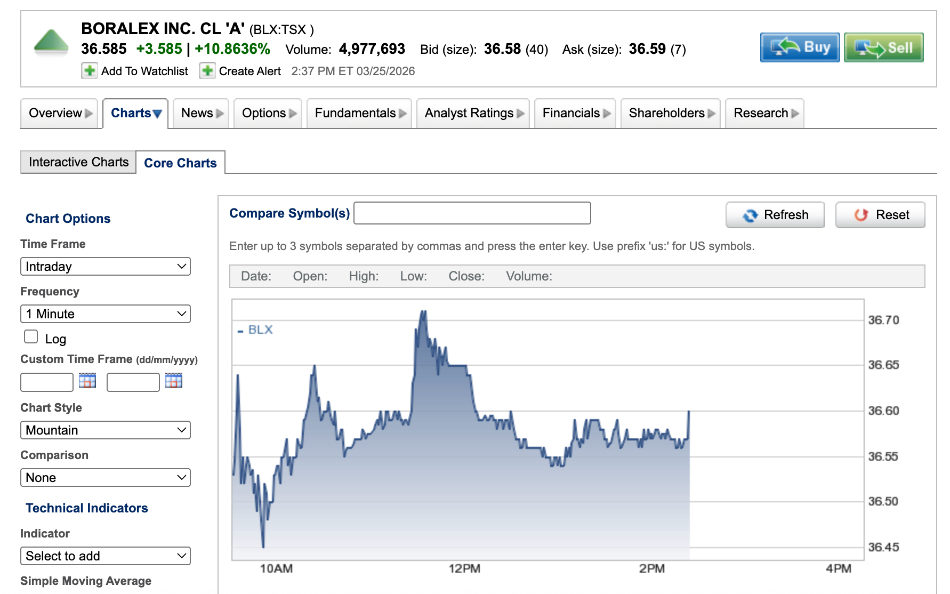The height and width of the screenshot is (594, 950).
Task: Select an indicator to add
Action: (x=105, y=556)
